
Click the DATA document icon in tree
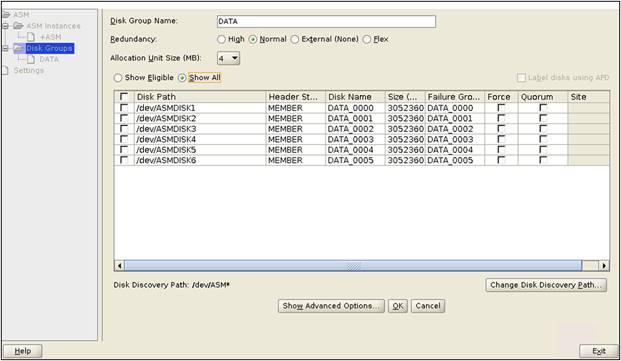(31, 59)
